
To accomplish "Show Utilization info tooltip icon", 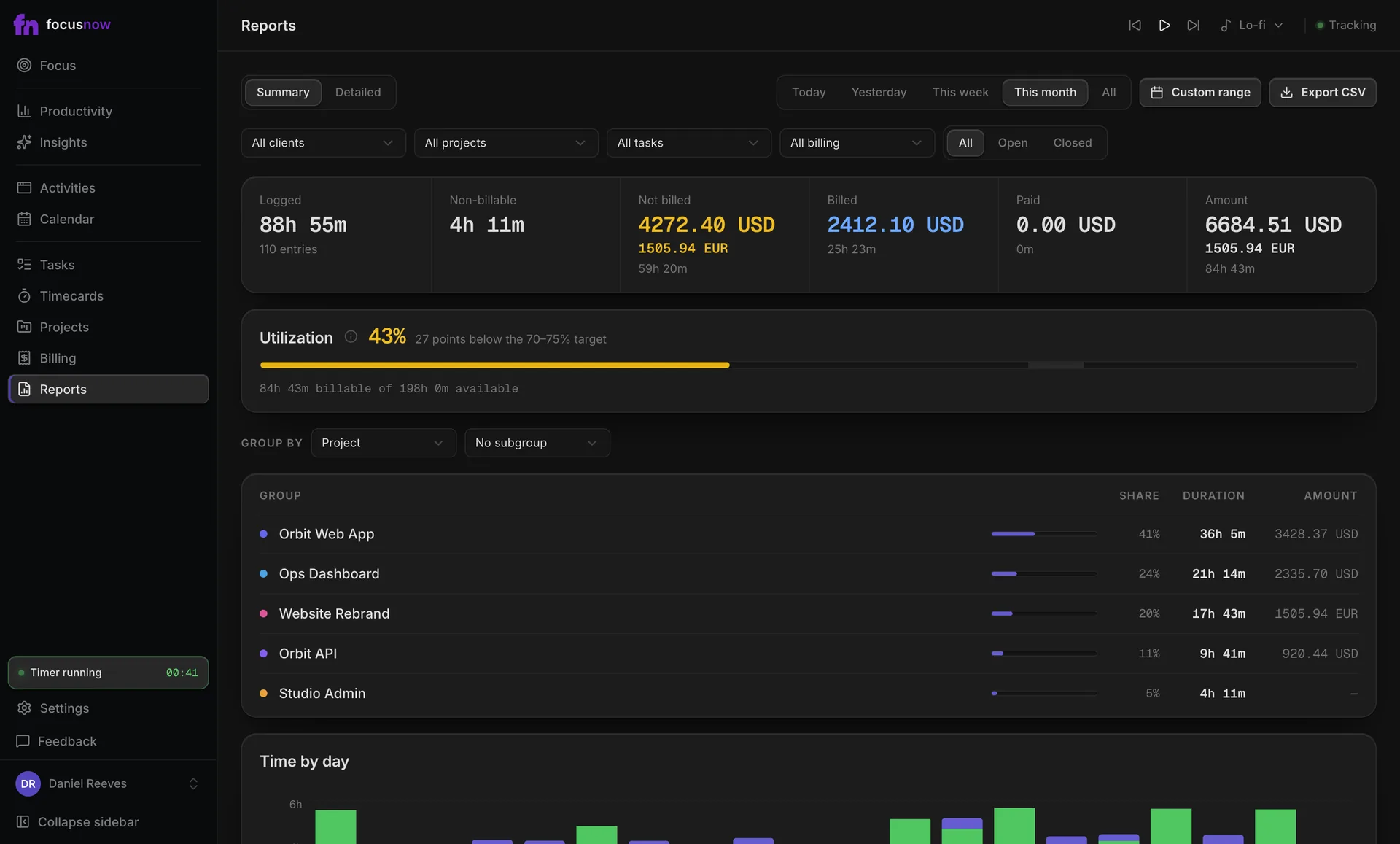I will pos(351,336).
